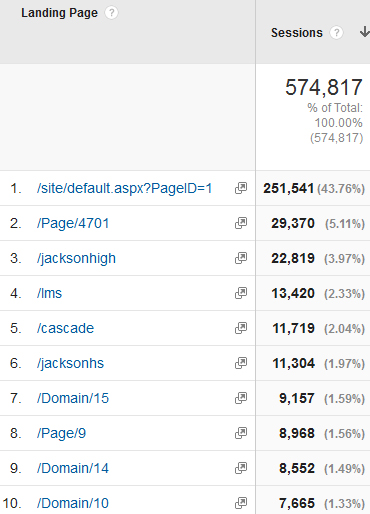
Task: Click pop-out icon next to /Page/9
Action: 241,433
